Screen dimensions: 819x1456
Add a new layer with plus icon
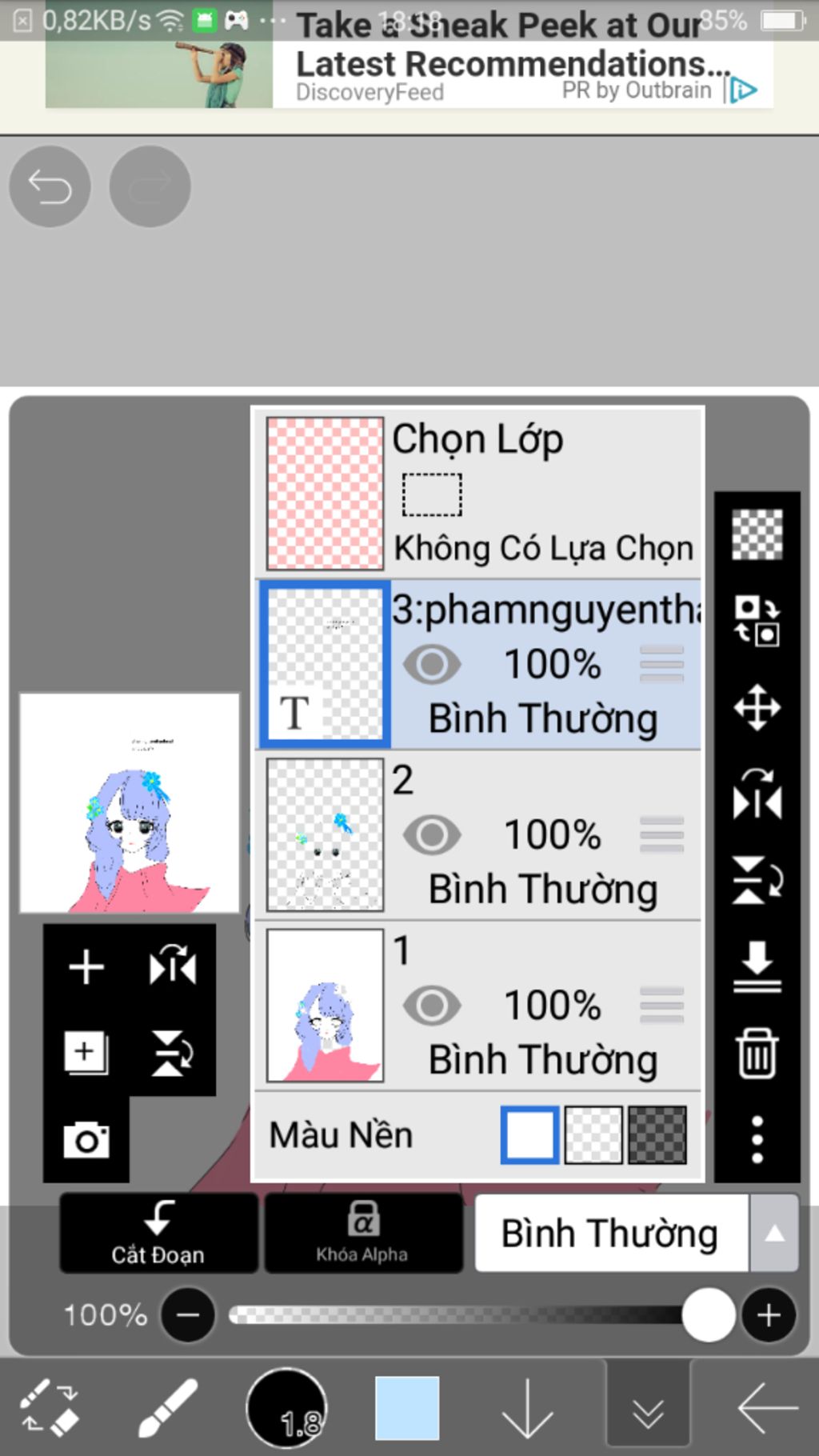click(x=86, y=967)
